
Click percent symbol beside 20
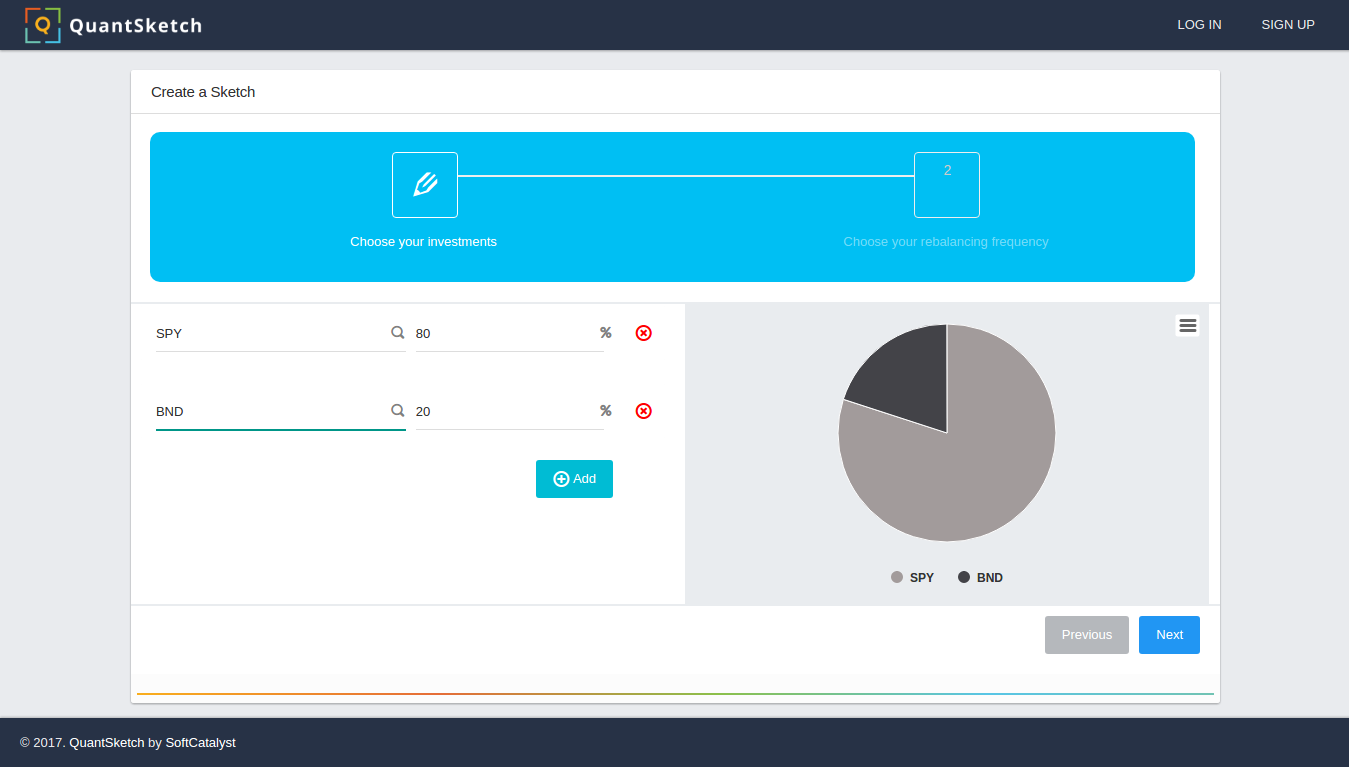point(605,411)
